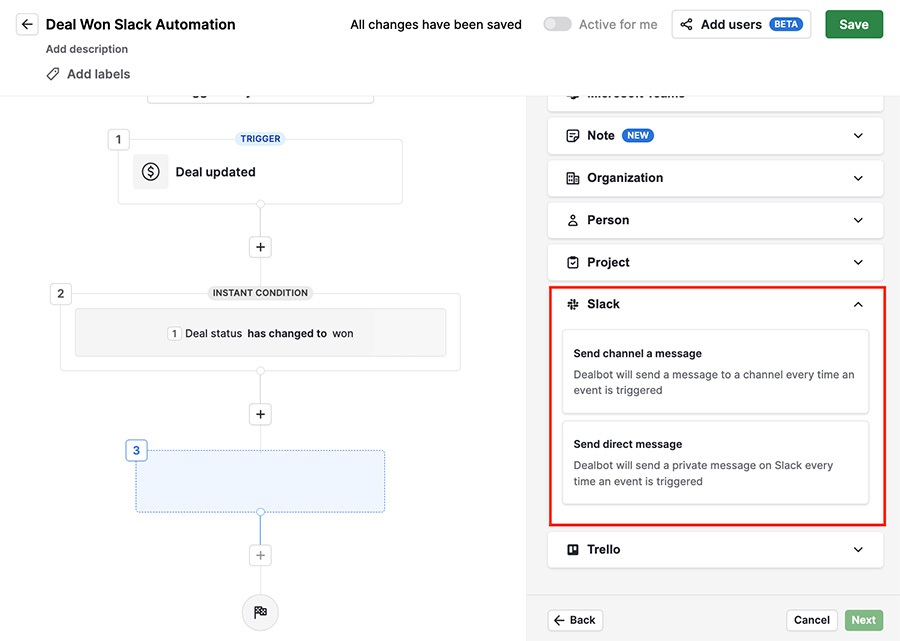Click the BETA badge on Add users
The height and width of the screenshot is (641, 900).
pos(786,24)
